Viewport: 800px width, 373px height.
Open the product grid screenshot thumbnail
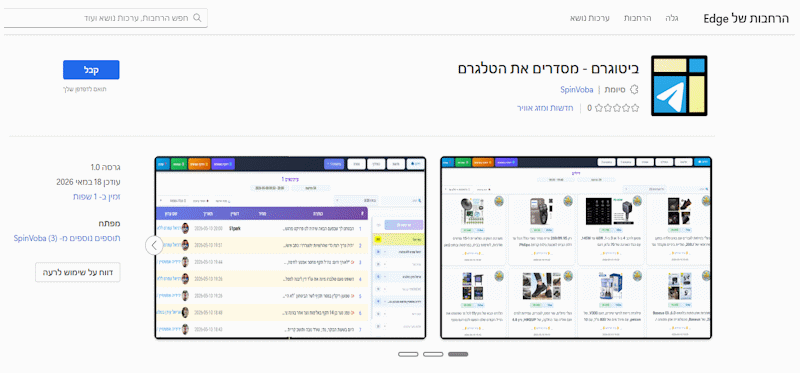tap(576, 247)
